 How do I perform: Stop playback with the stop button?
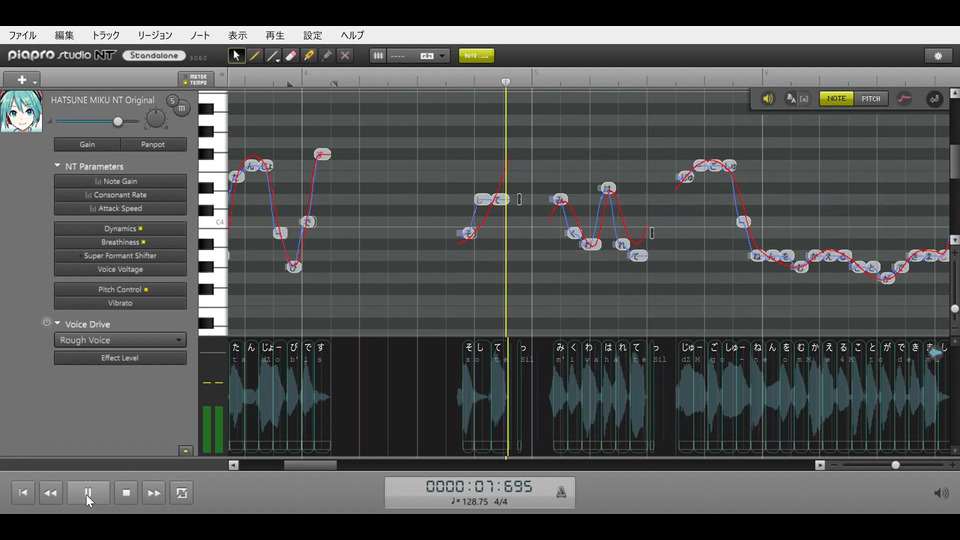(126, 493)
